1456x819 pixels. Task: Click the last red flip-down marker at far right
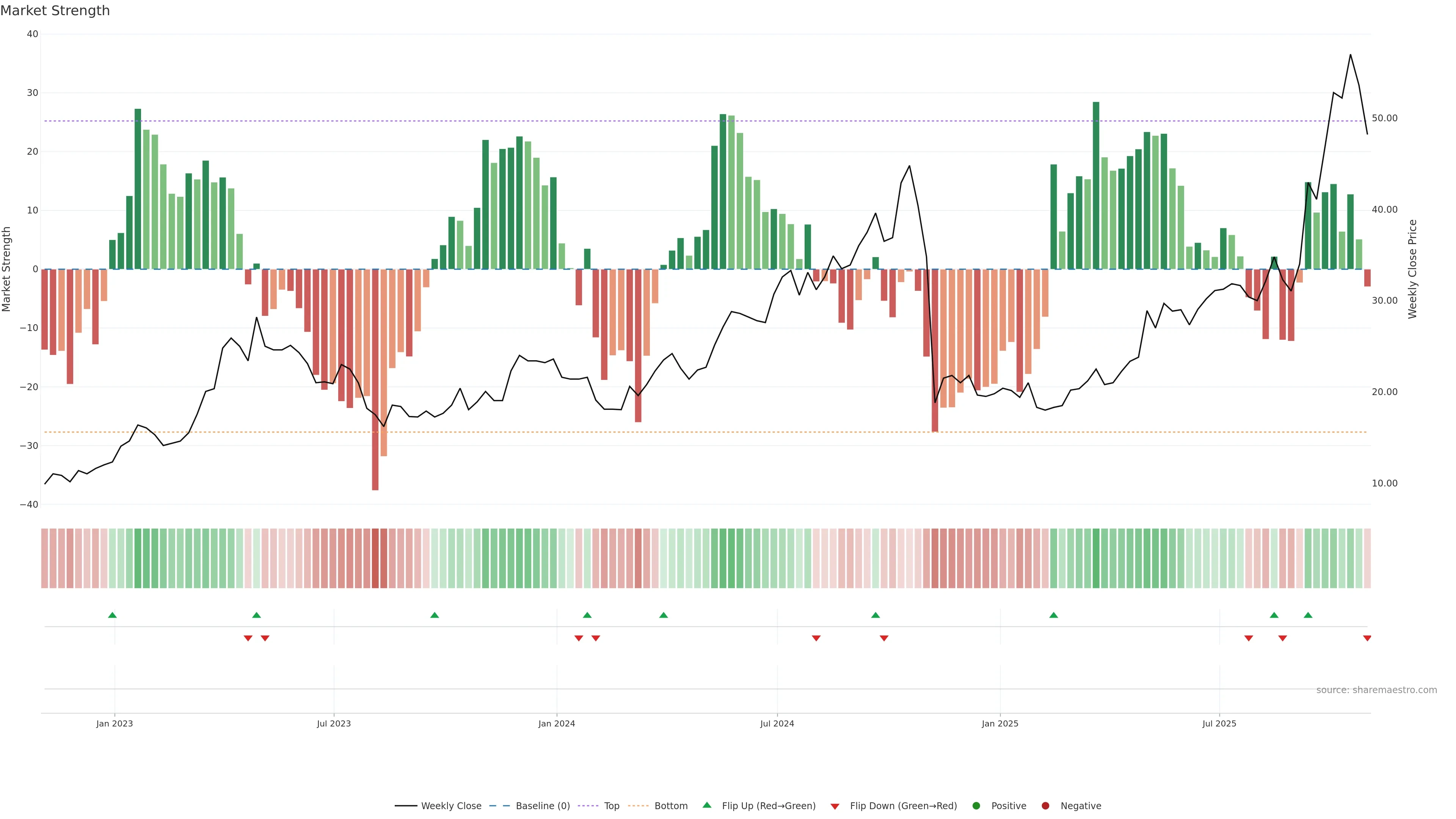point(1367,638)
